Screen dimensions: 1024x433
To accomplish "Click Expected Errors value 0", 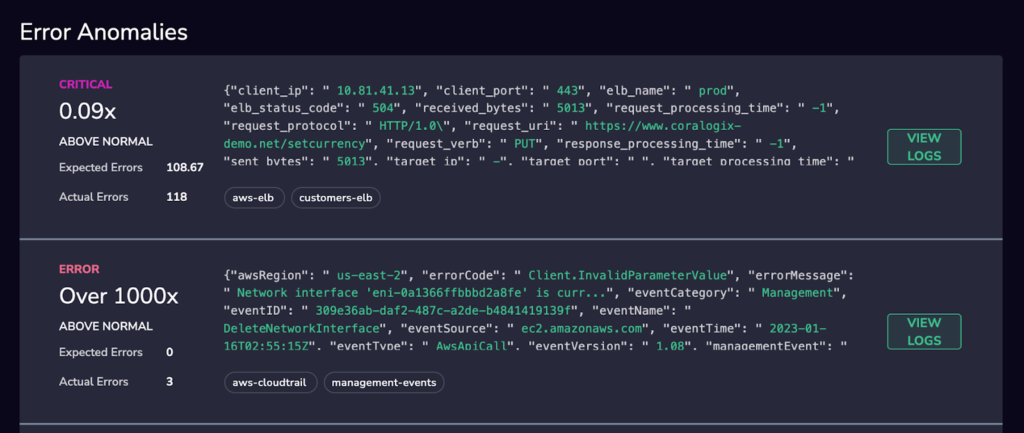I will (x=170, y=353).
